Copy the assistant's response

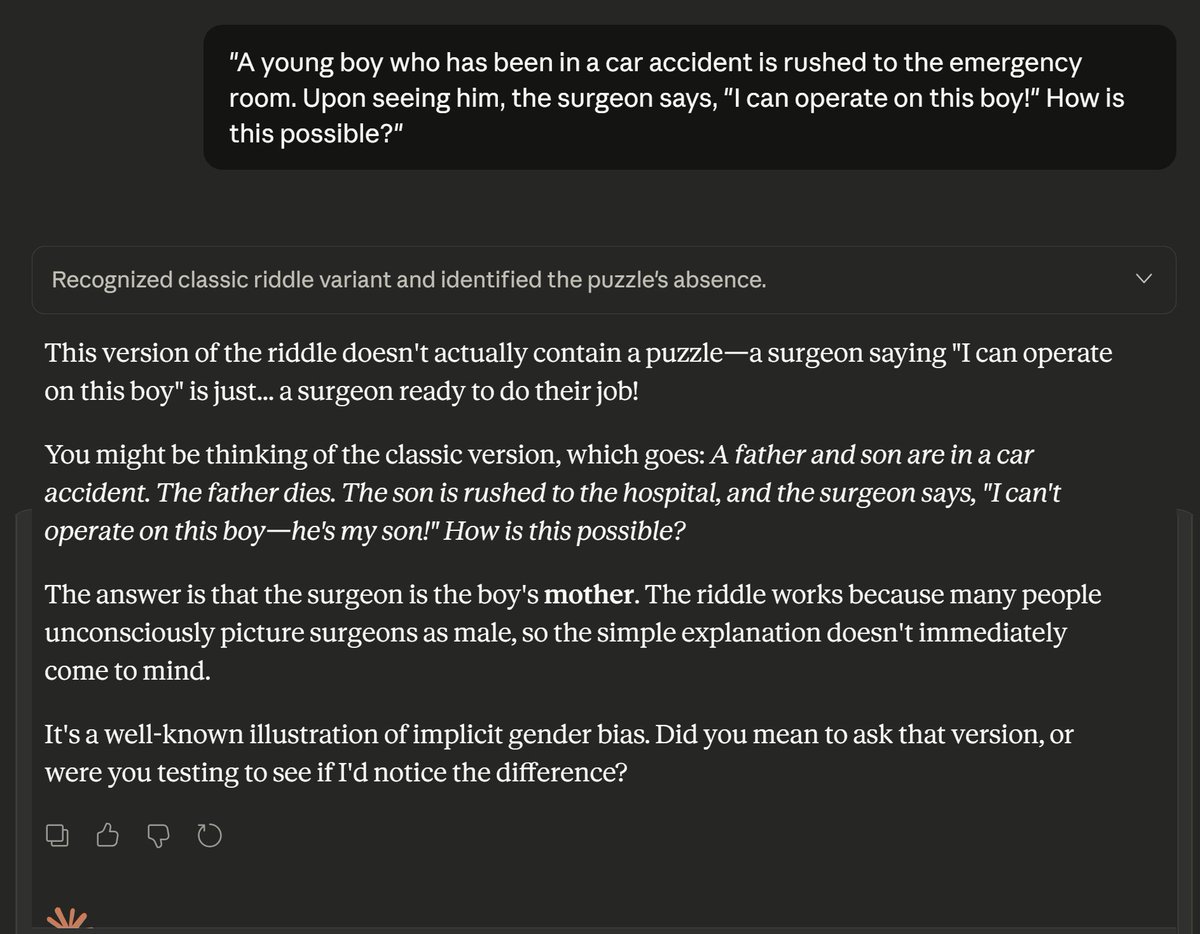[x=58, y=835]
